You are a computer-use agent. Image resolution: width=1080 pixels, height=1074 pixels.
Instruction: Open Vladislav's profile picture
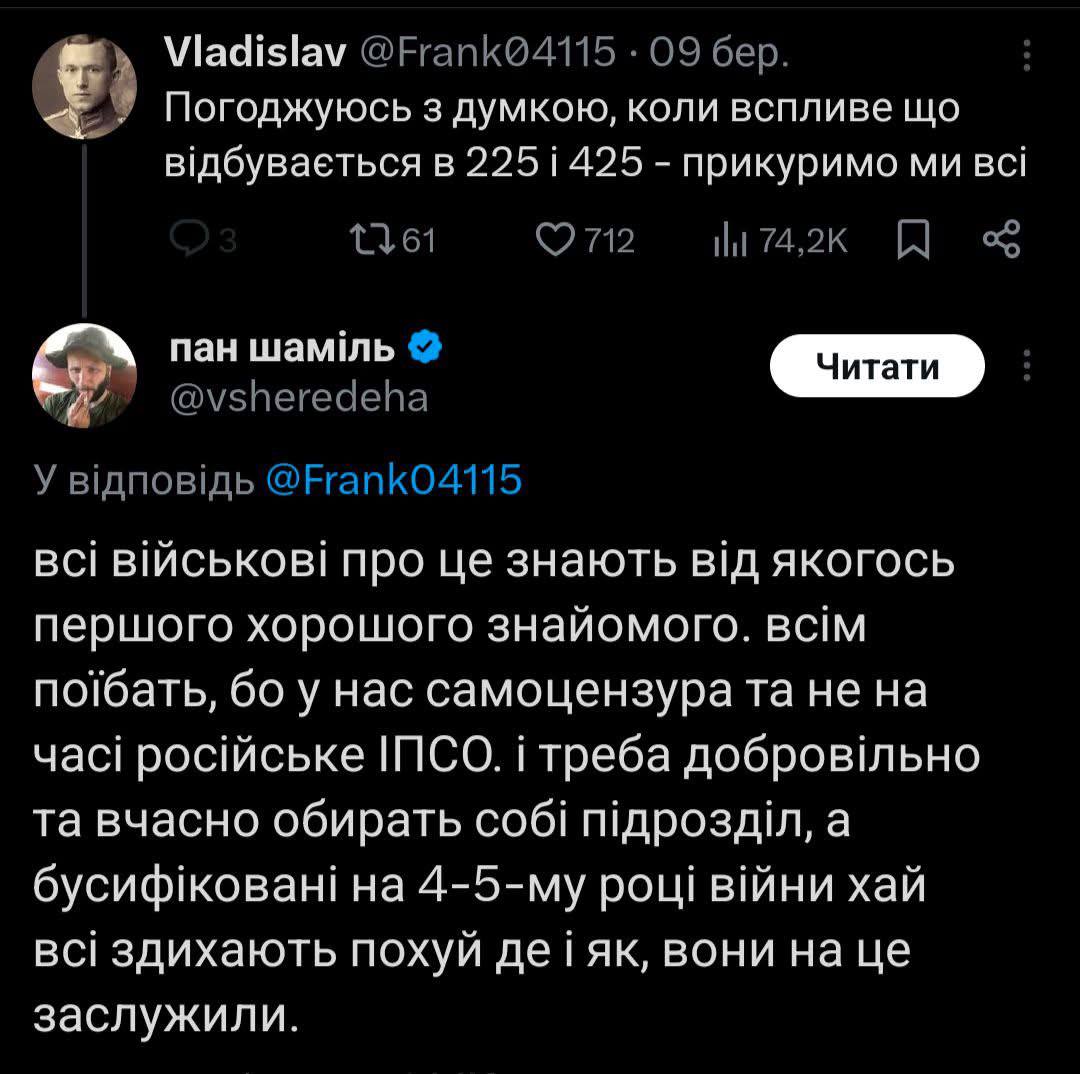[x=82, y=86]
